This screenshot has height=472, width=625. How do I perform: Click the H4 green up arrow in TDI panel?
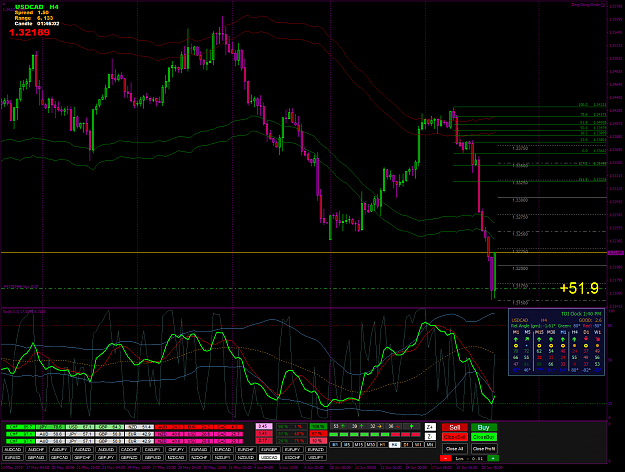(x=574, y=339)
